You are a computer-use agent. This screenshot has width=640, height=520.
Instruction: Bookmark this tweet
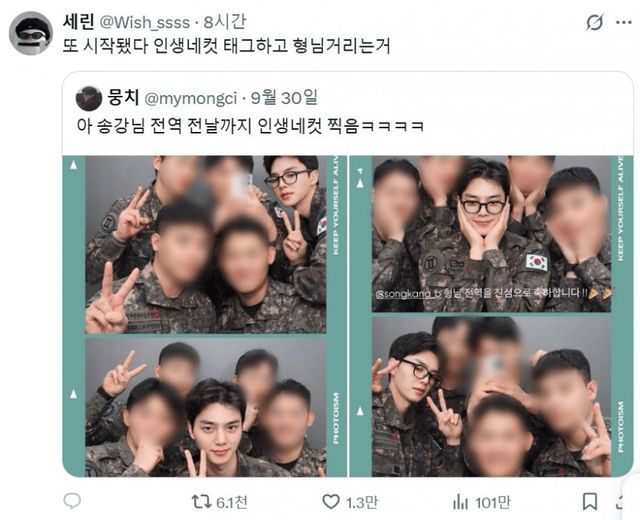pyautogui.click(x=589, y=502)
